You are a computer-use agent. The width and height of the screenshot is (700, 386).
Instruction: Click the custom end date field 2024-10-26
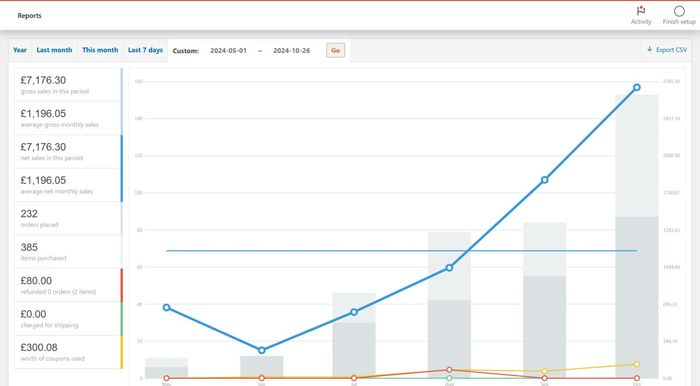click(x=292, y=51)
